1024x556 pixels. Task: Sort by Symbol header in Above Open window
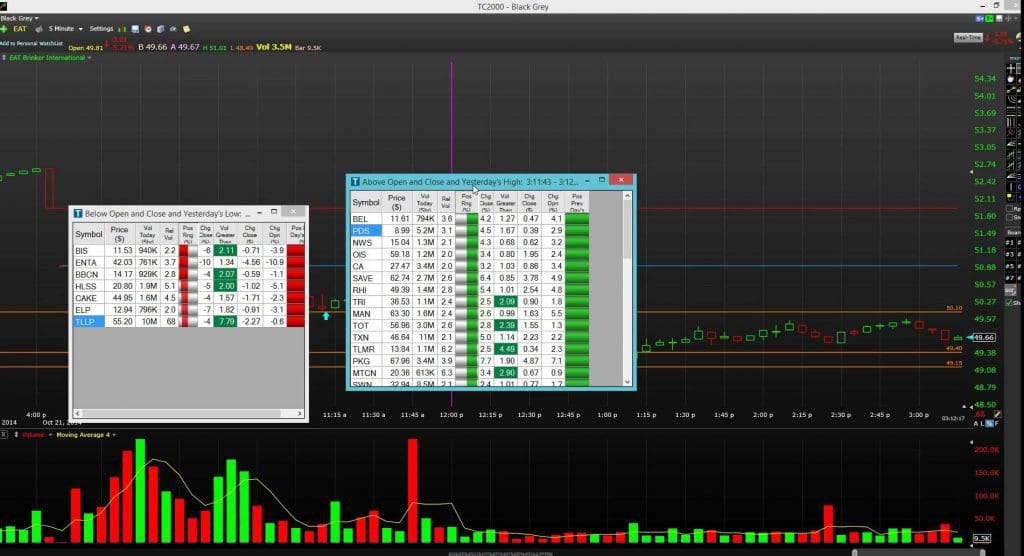(x=366, y=202)
